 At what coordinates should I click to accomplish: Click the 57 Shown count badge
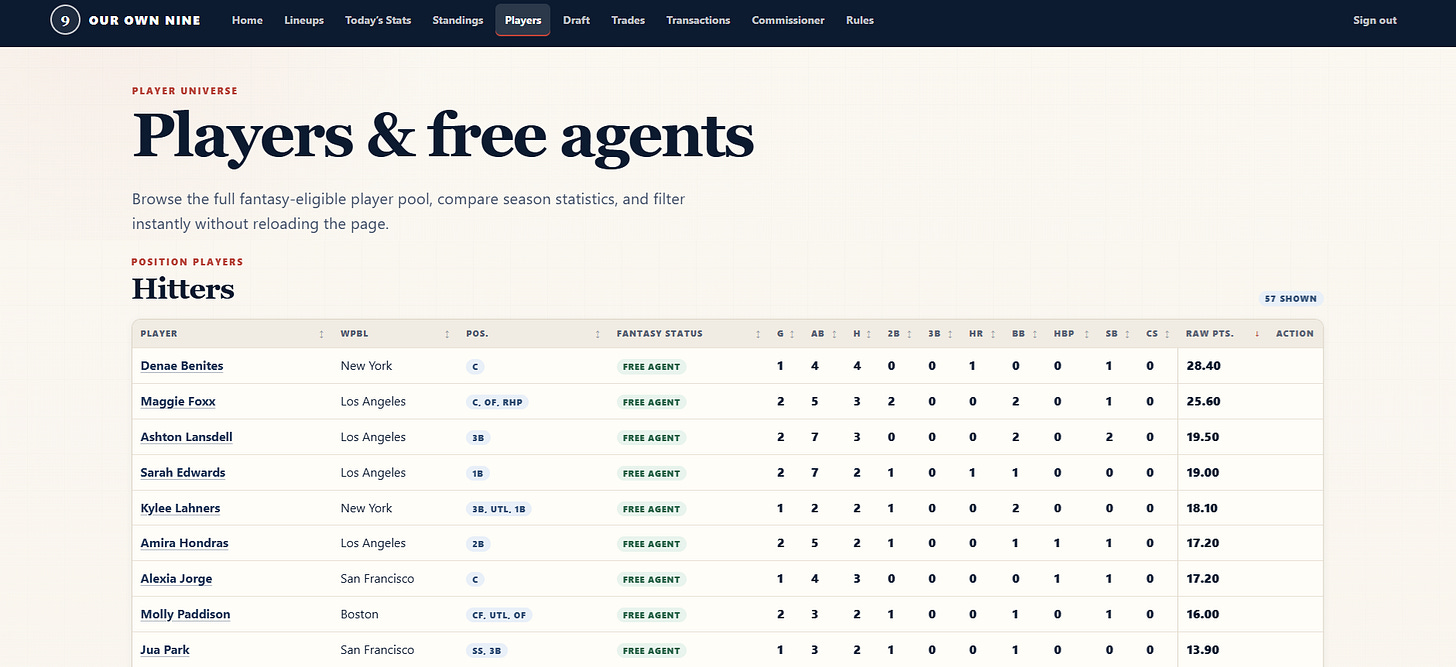(1291, 299)
